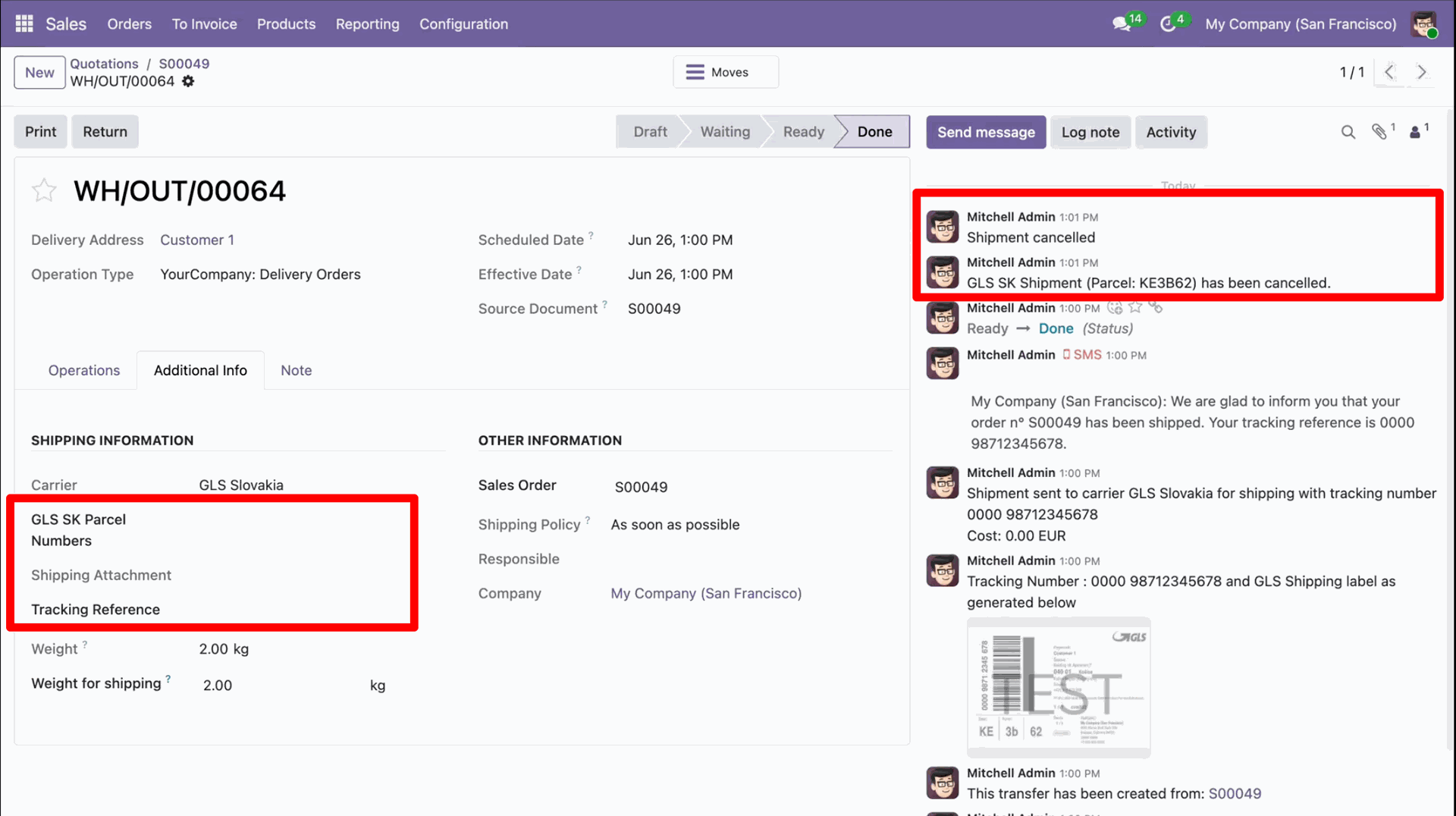Screen dimensions: 1456x816
Task: Click the Carrier value GLS Slovakia
Action: pos(241,485)
